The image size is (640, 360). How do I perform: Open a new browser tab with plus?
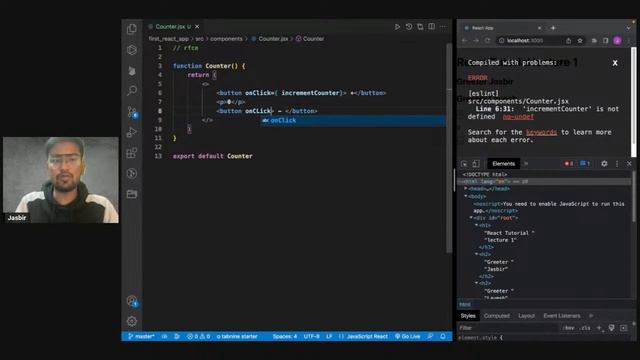(553, 28)
